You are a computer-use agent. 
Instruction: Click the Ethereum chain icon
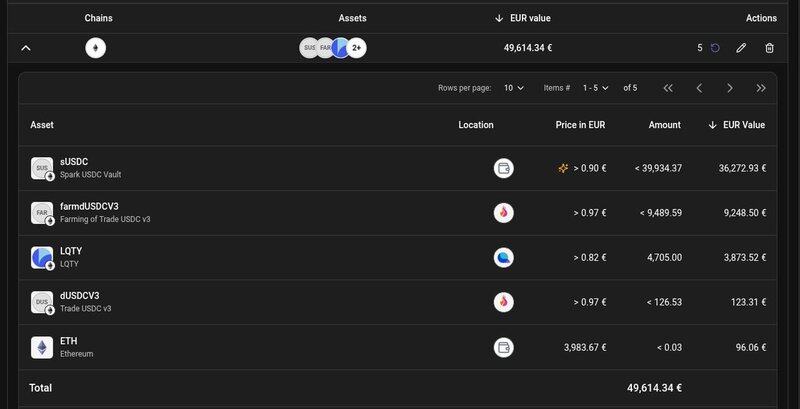coord(95,48)
